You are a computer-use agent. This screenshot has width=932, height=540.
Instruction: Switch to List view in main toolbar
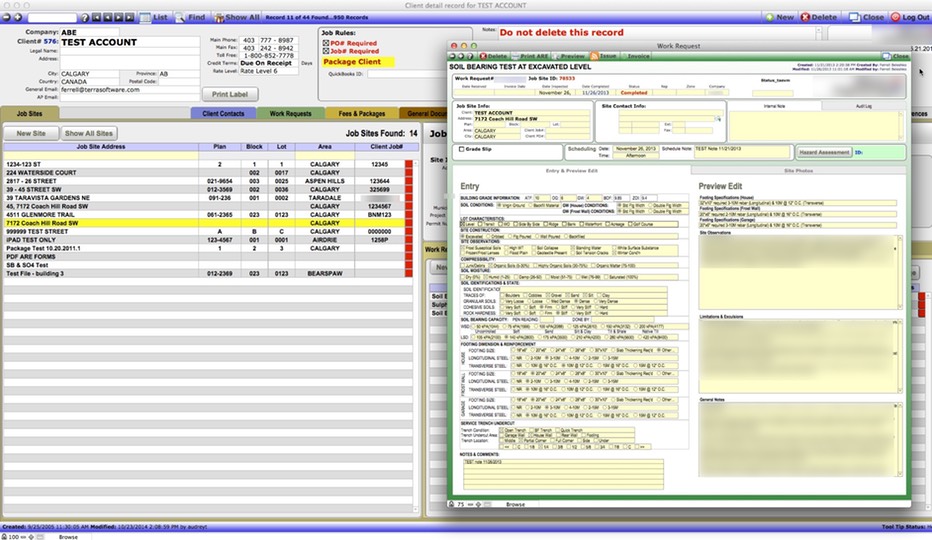[x=154, y=17]
